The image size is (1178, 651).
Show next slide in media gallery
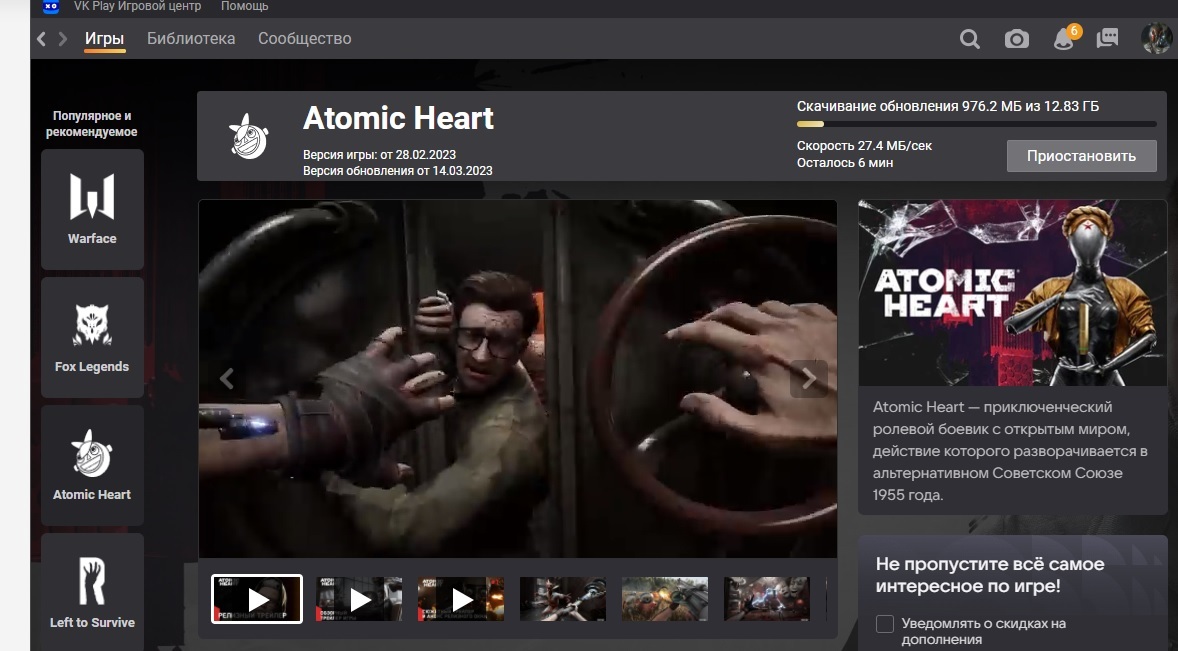point(808,378)
